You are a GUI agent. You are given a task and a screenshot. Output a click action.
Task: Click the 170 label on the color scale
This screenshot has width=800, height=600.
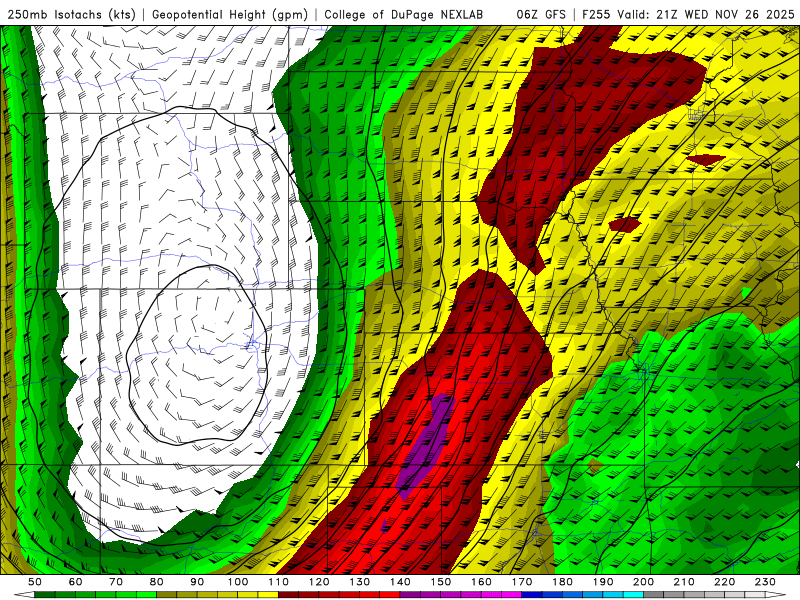point(522,582)
